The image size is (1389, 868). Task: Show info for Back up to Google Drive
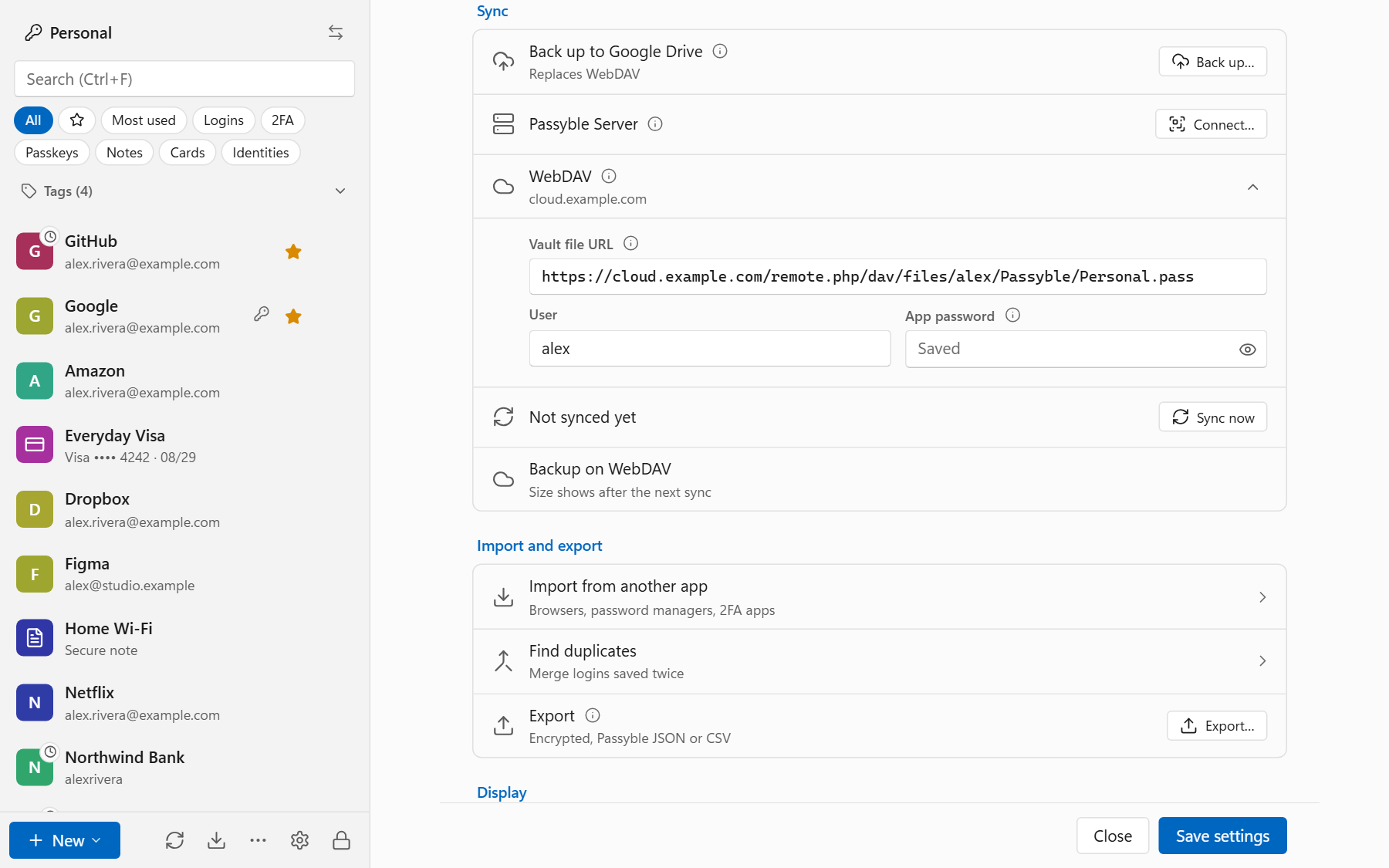coord(720,51)
